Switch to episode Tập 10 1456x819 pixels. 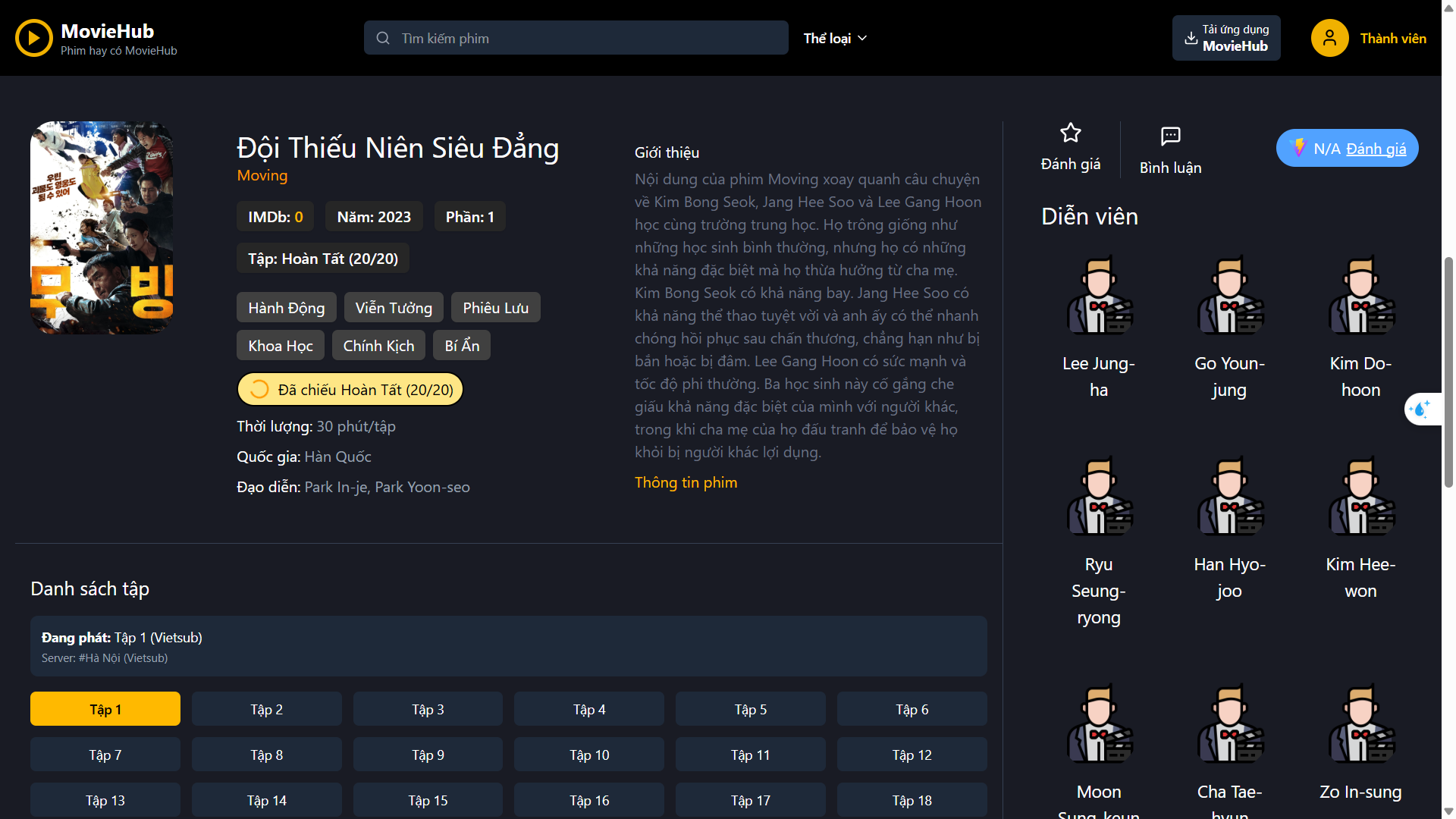[x=588, y=755]
